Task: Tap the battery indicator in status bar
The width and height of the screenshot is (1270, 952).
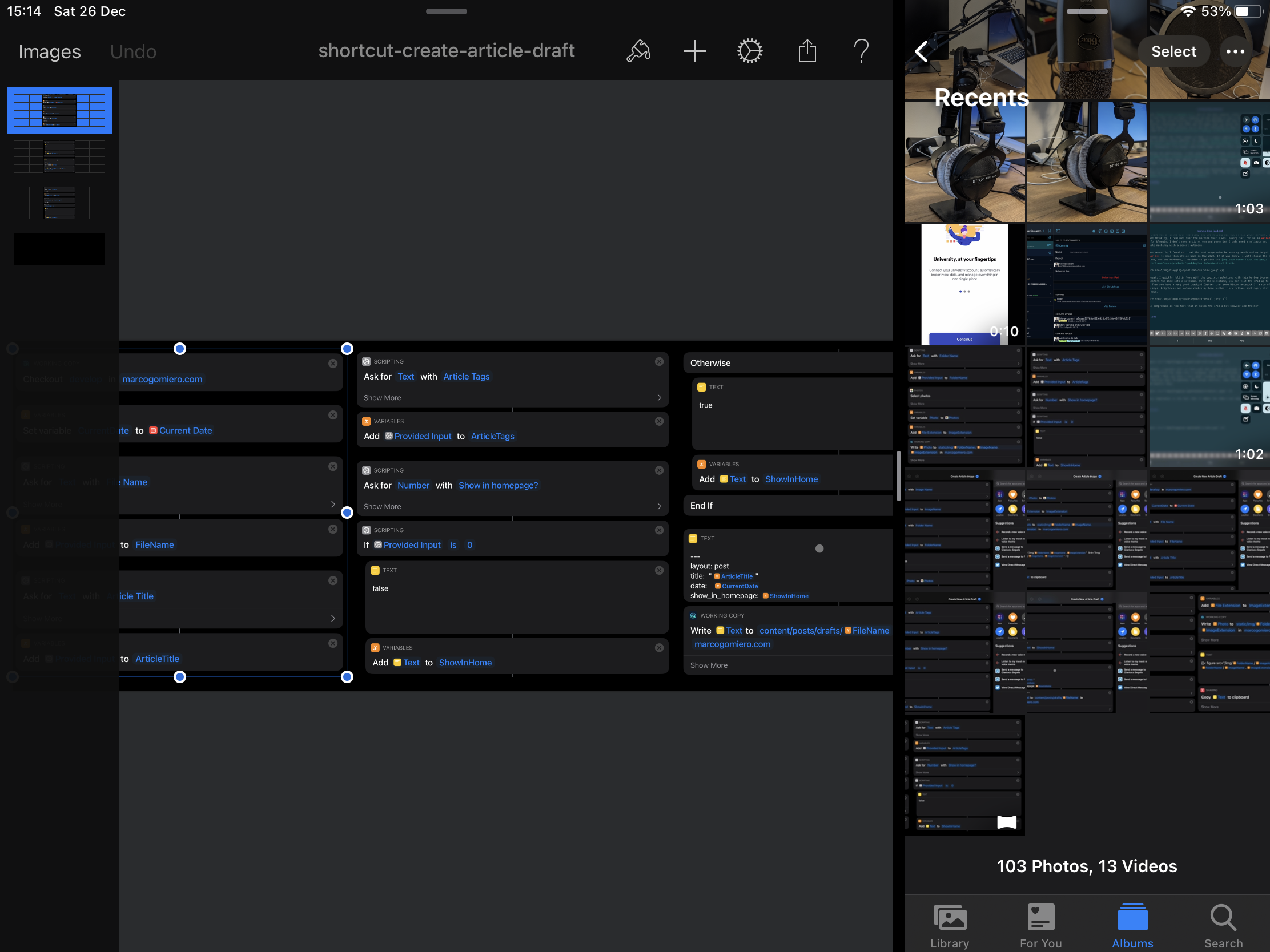Action: [x=1250, y=11]
